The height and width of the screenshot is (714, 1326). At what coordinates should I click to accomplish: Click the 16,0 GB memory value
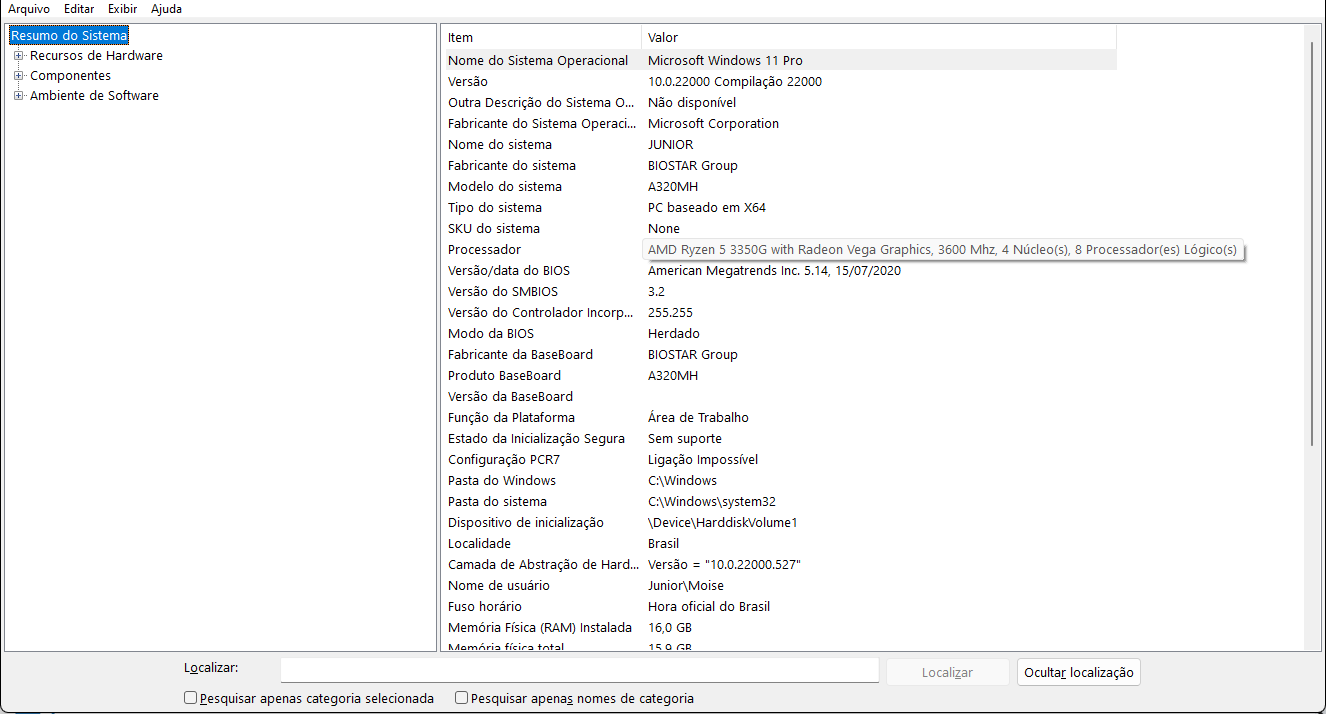[670, 627]
